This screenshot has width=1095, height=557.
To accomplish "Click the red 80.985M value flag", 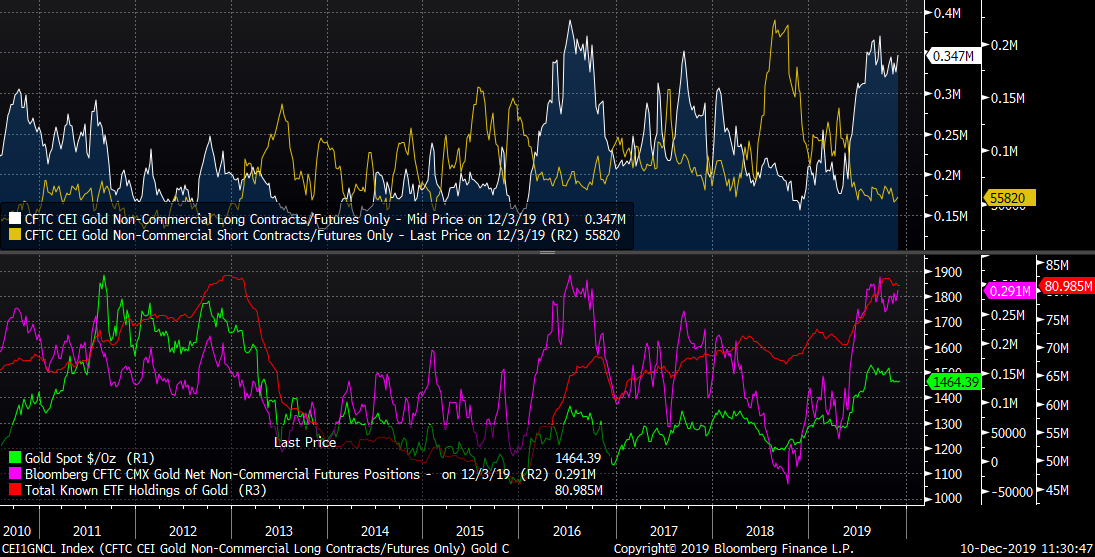I will pos(1068,286).
